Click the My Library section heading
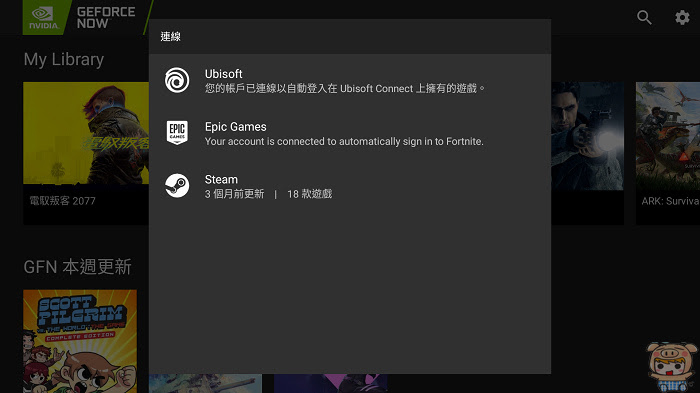700x393 pixels. (64, 59)
